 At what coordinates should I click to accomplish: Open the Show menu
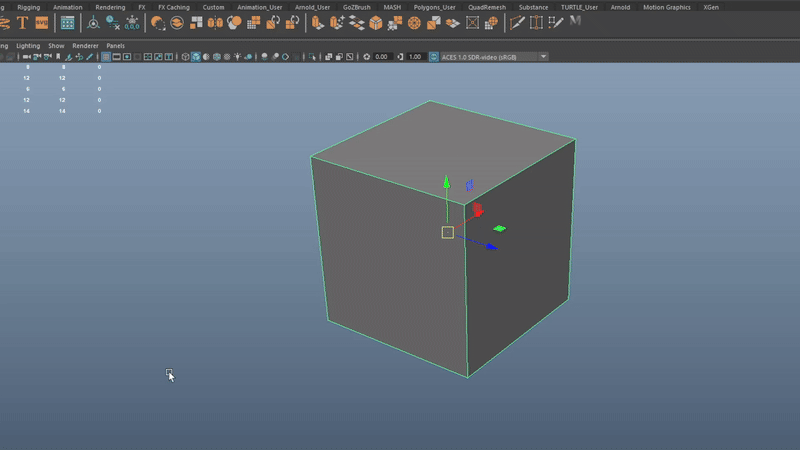coord(56,45)
